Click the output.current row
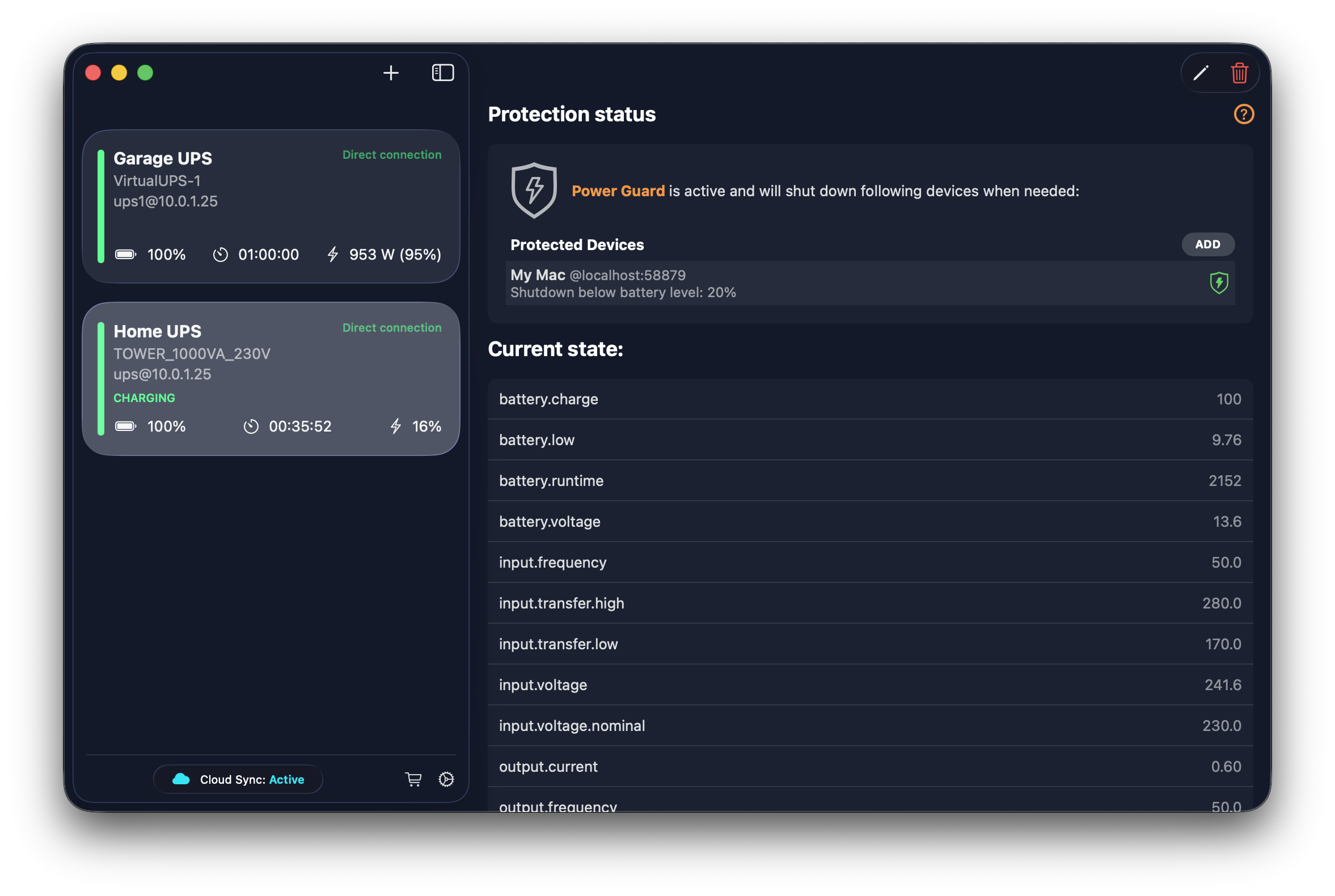This screenshot has width=1335, height=896. [871, 766]
